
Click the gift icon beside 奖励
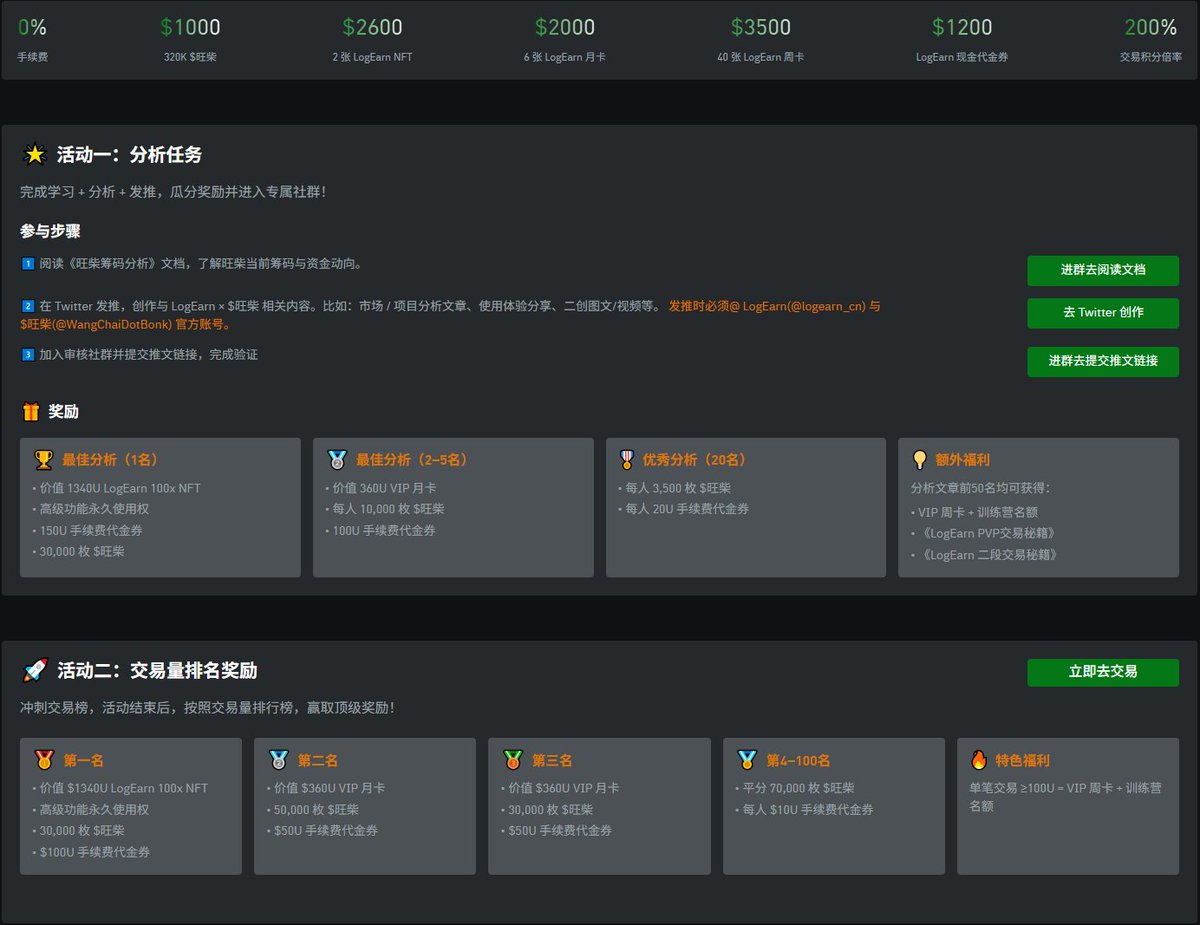[x=31, y=411]
